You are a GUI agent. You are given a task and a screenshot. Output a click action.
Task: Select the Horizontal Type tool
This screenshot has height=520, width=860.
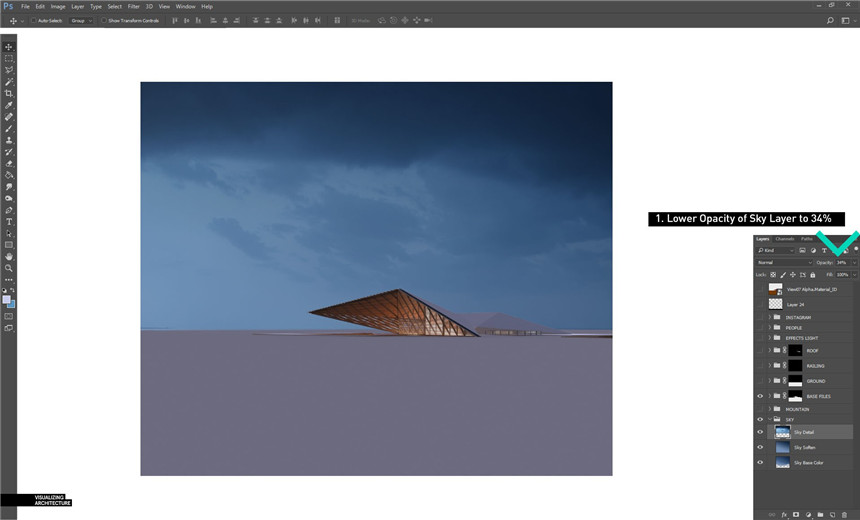pyautogui.click(x=9, y=221)
